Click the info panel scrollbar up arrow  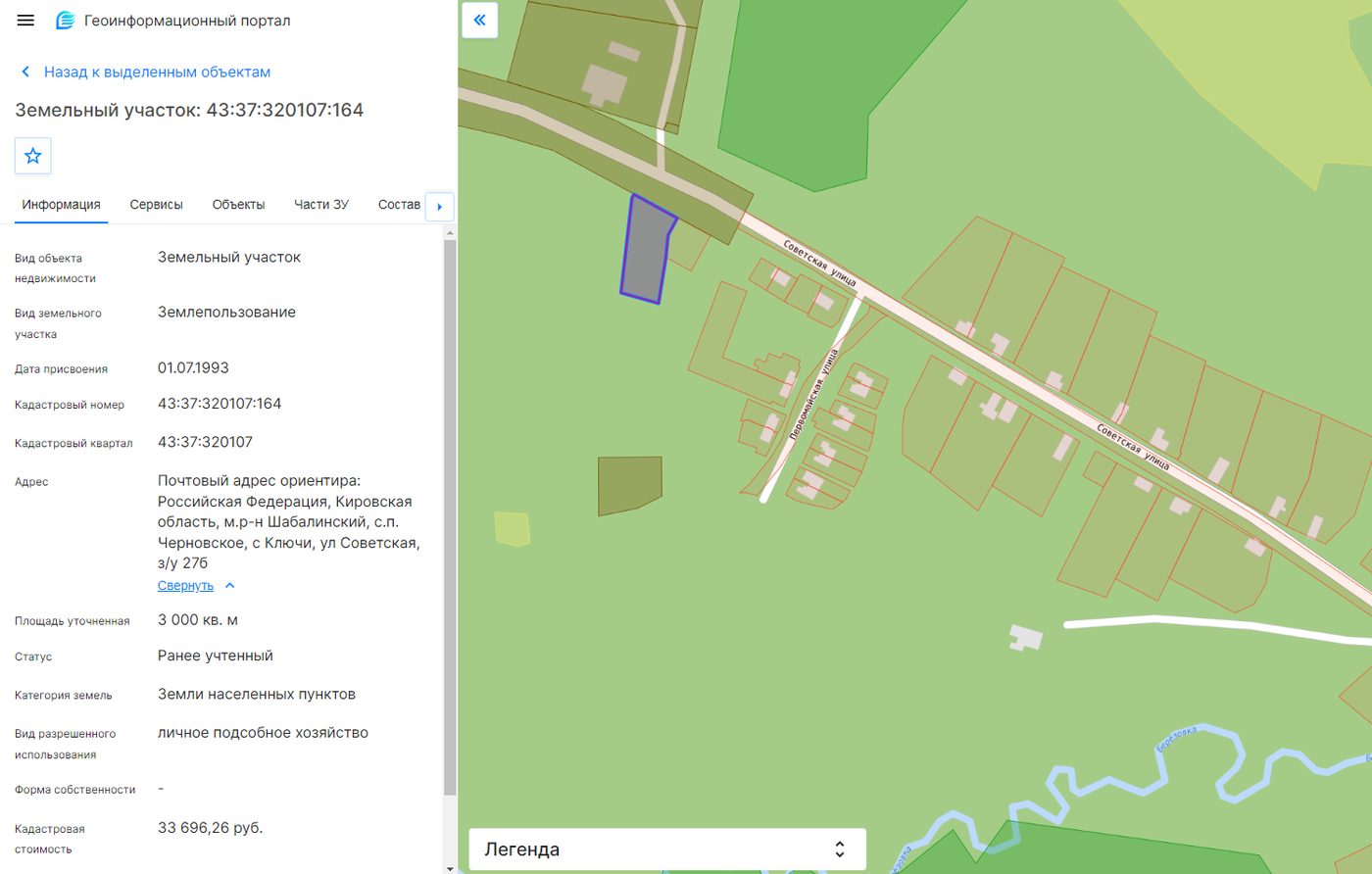click(450, 233)
